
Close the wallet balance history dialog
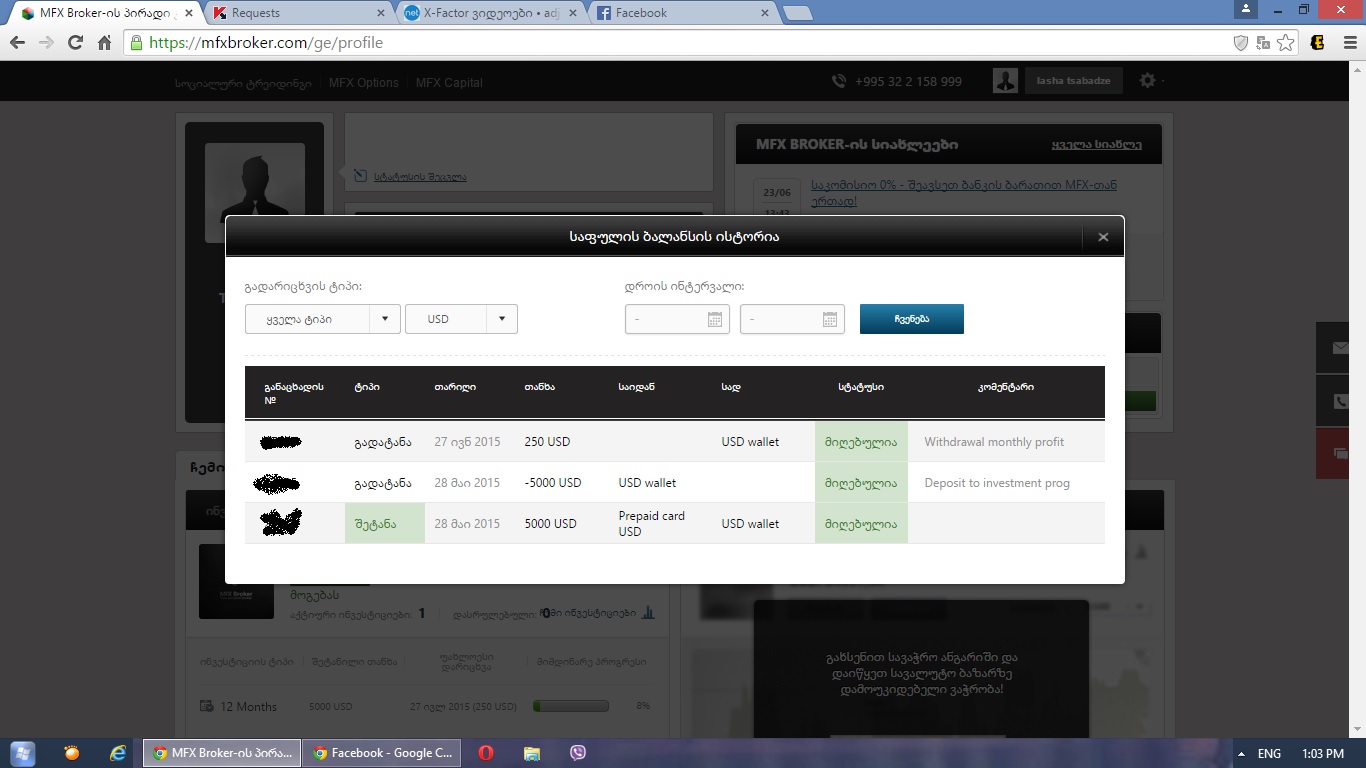[x=1103, y=237]
